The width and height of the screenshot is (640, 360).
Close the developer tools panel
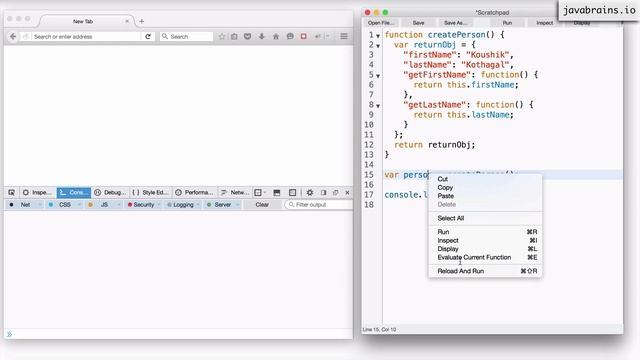click(347, 192)
